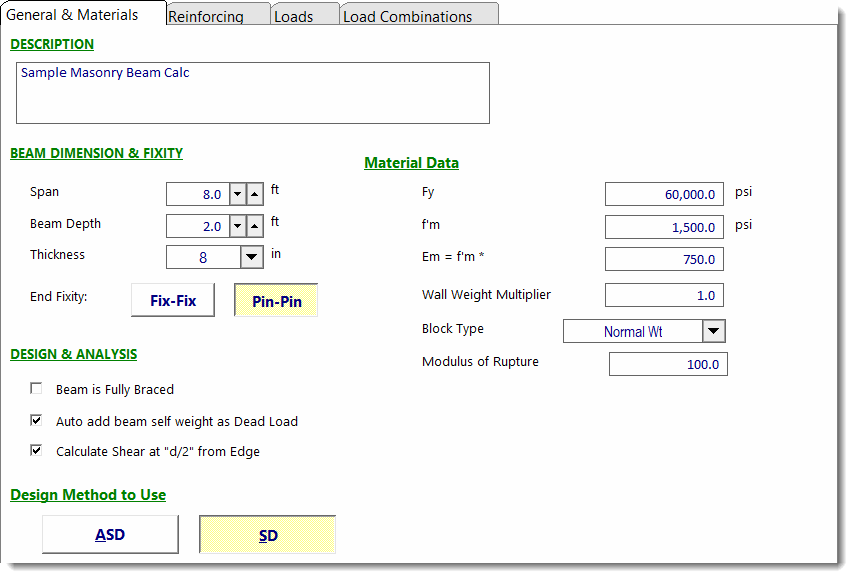Open the Thickness dropdown

tap(252, 257)
